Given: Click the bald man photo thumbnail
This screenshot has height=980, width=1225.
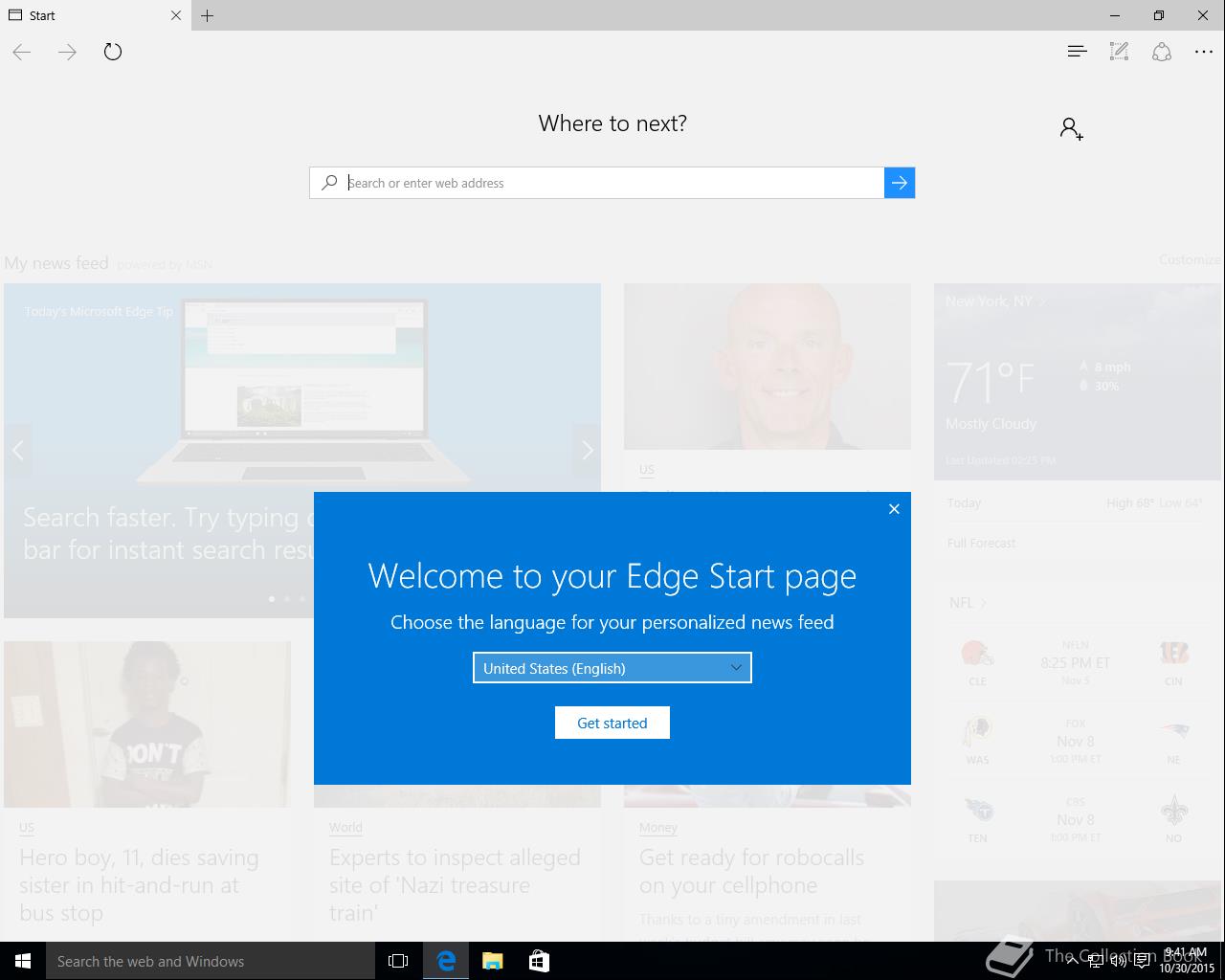Looking at the screenshot, I should [768, 367].
